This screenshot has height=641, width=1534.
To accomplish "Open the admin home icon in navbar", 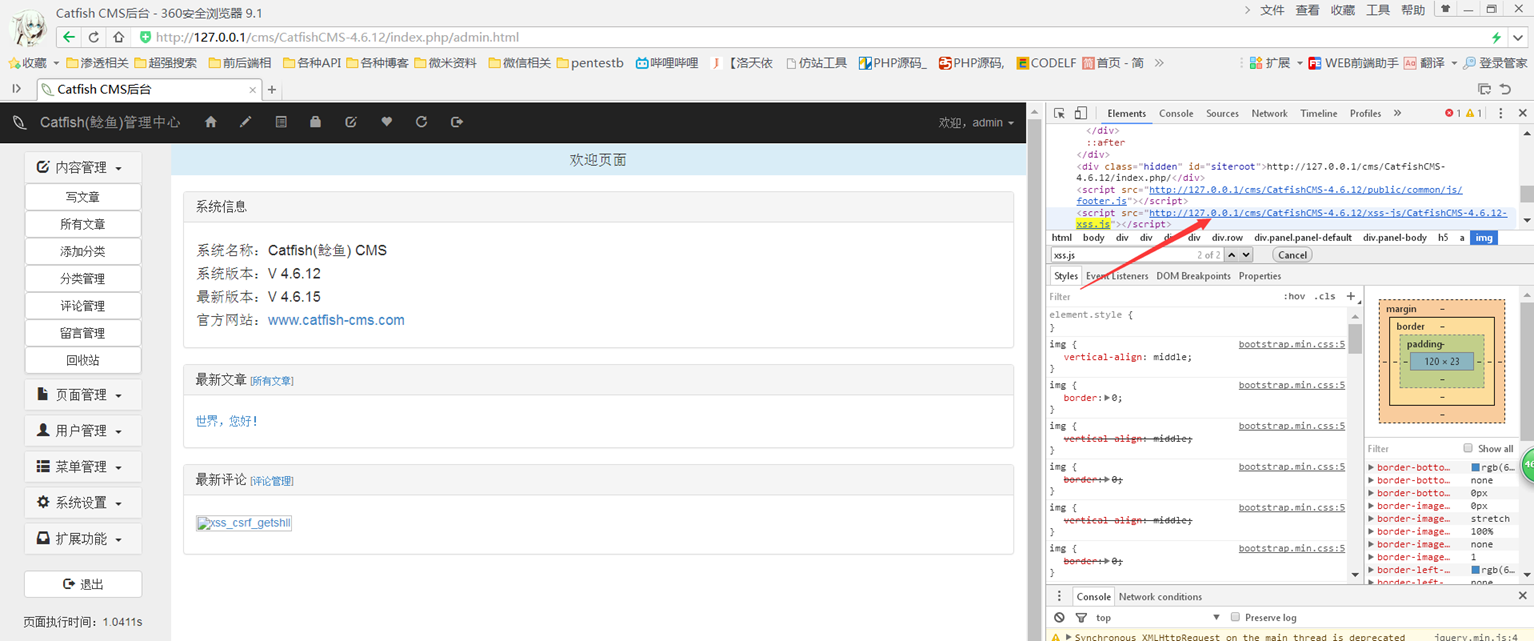I will pos(210,122).
